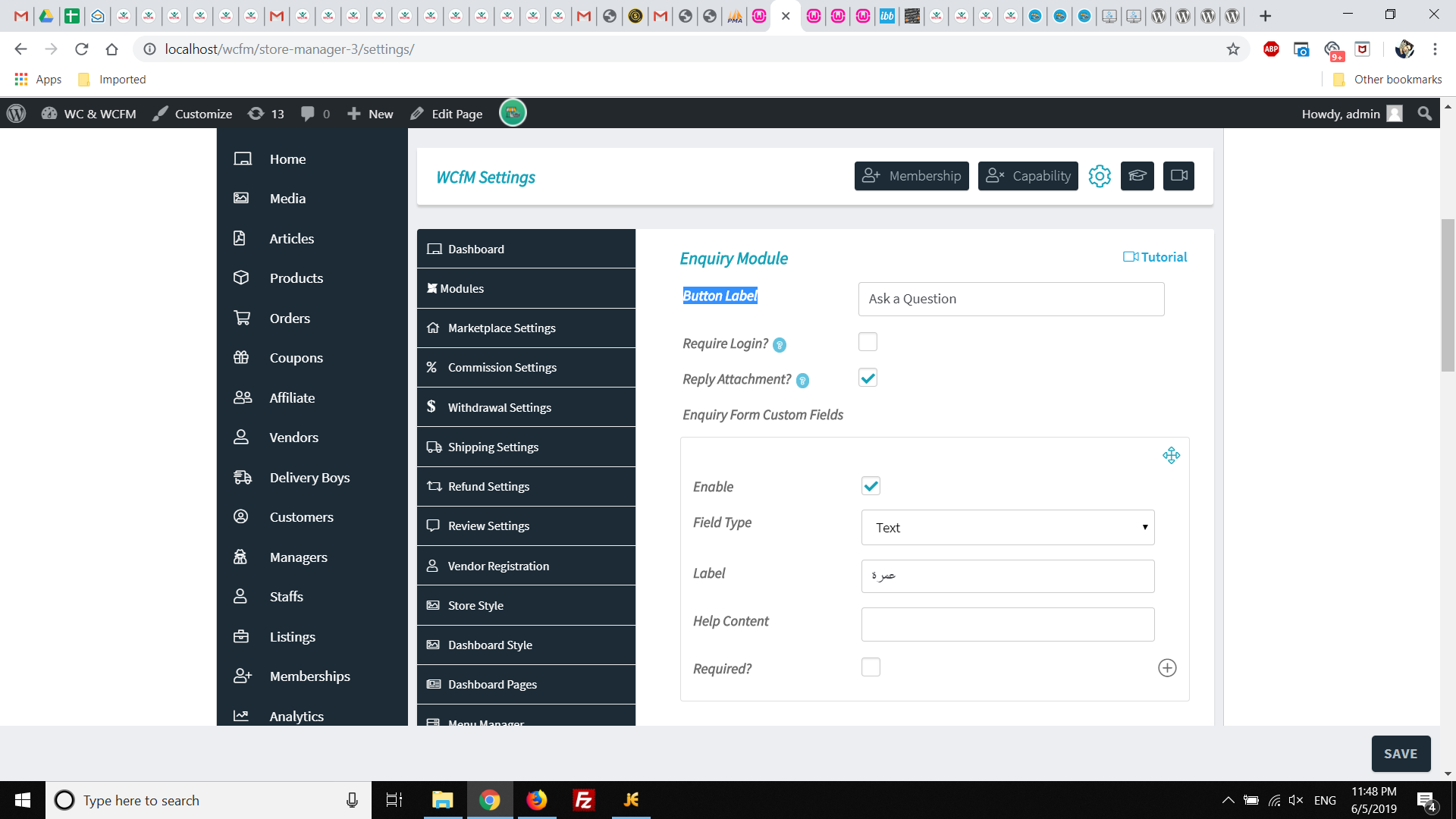
Task: Click the move handle icon of custom field
Action: 1171,455
